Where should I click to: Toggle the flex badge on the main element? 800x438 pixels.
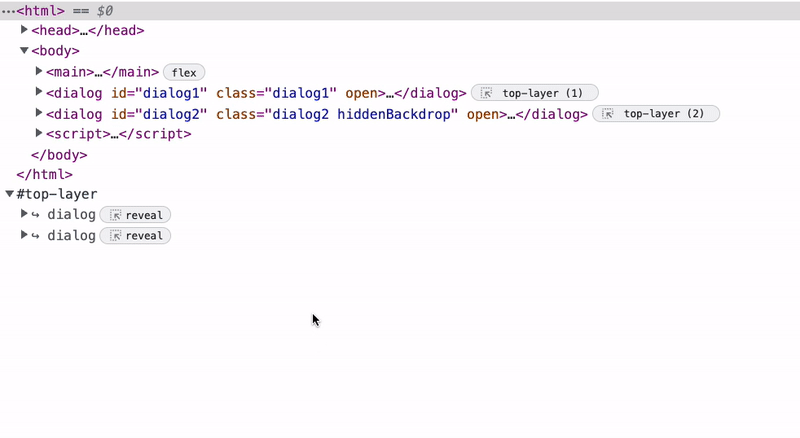click(184, 72)
